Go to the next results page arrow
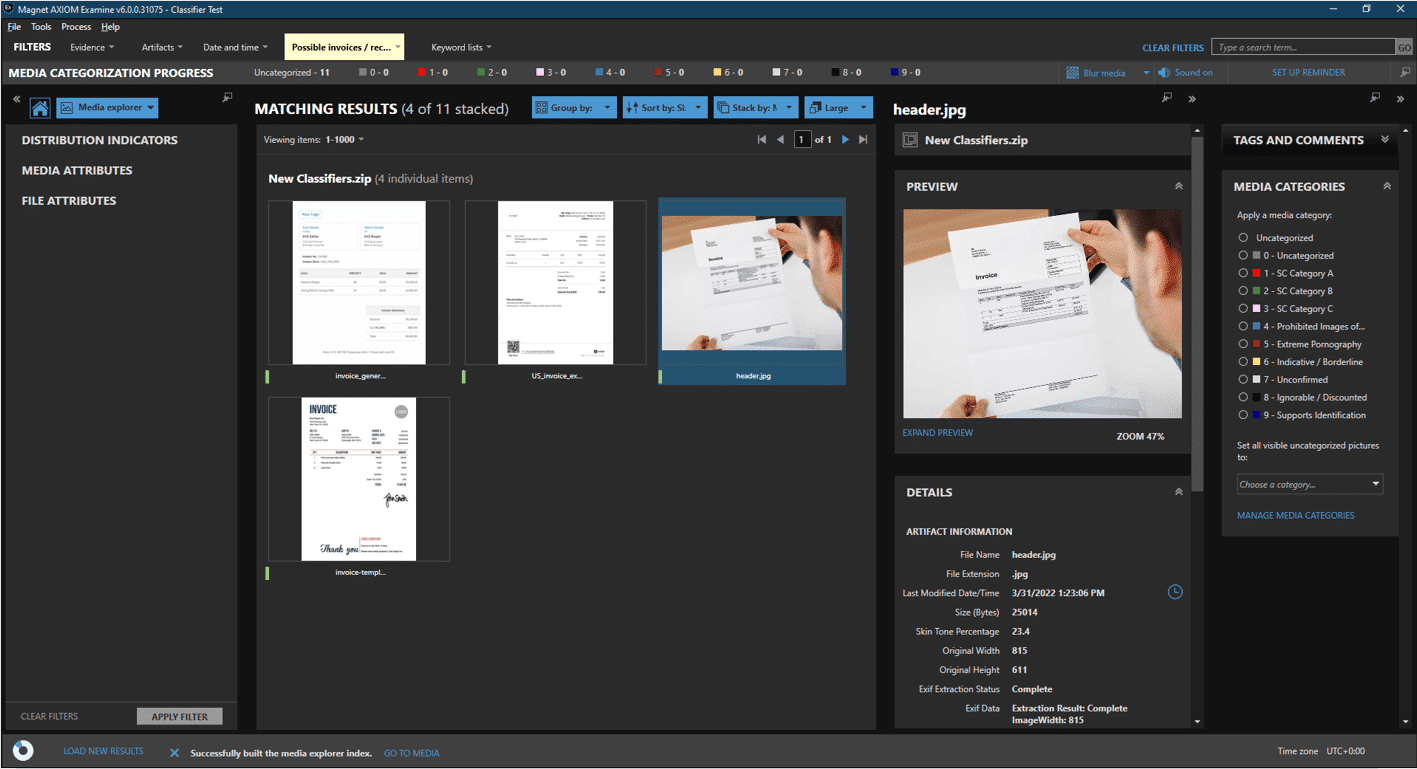This screenshot has width=1417, height=769. (x=845, y=140)
